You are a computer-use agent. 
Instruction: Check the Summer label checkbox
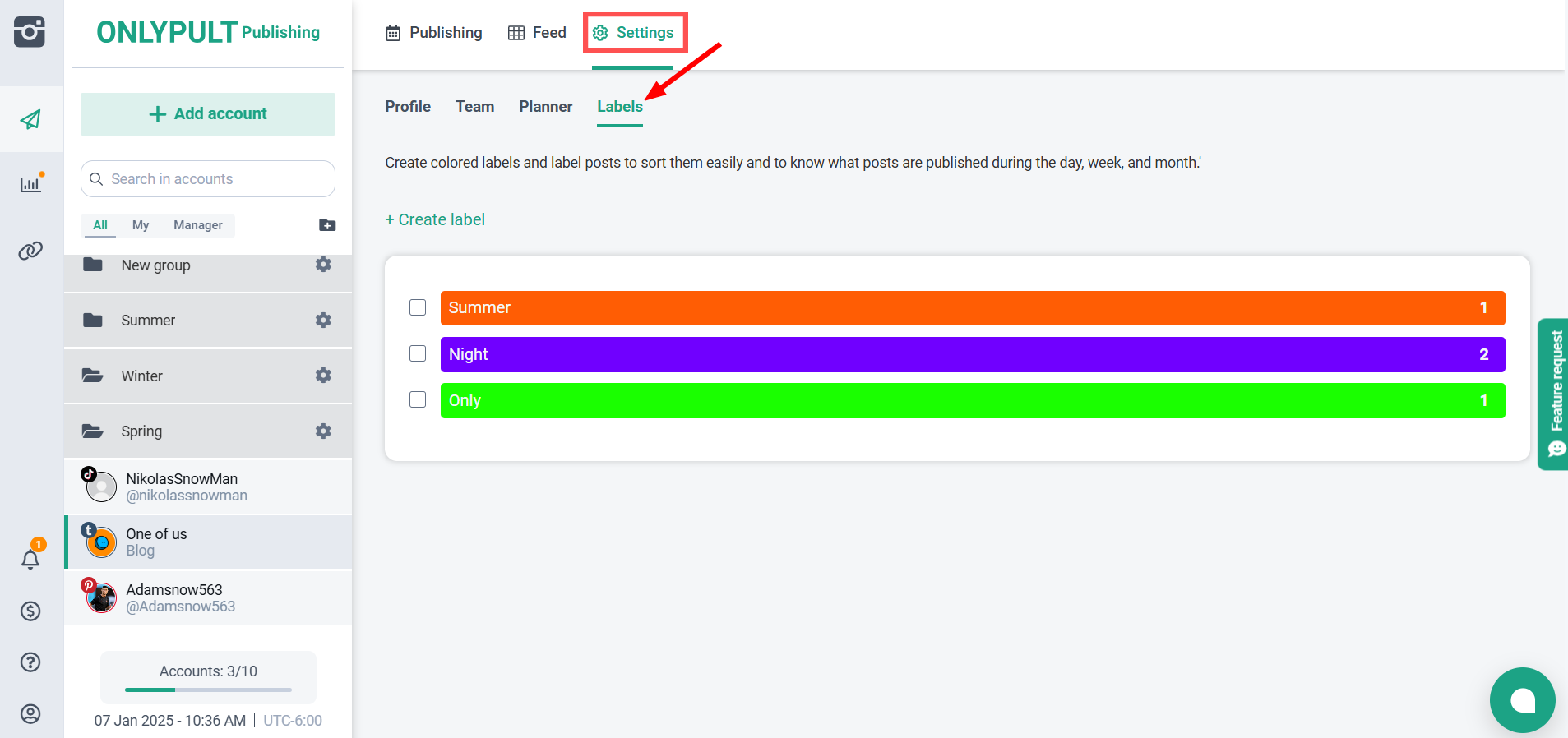point(418,307)
